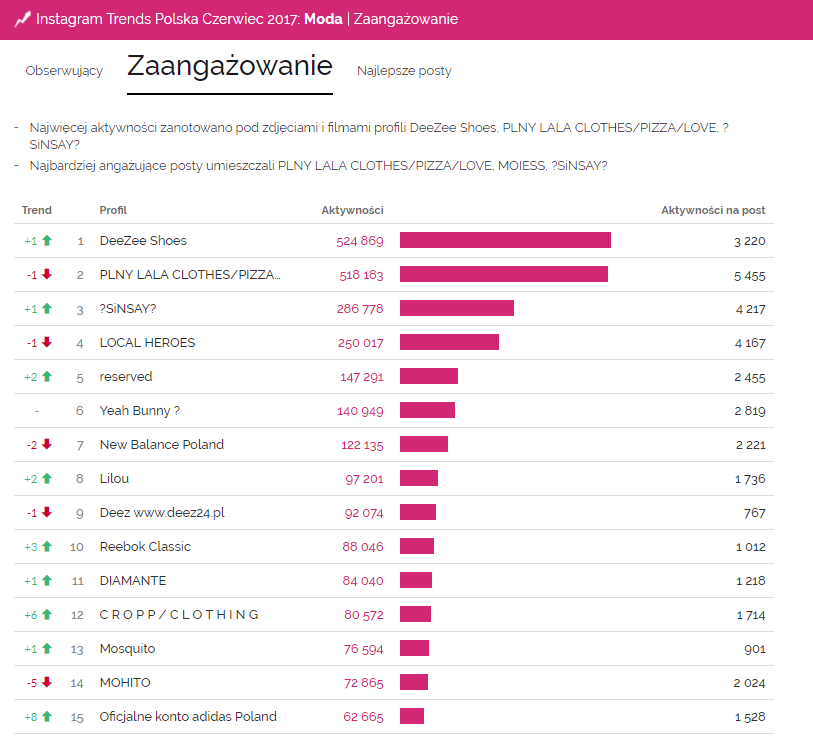
Task: Click the Trend column header
Action: pyautogui.click(x=36, y=210)
